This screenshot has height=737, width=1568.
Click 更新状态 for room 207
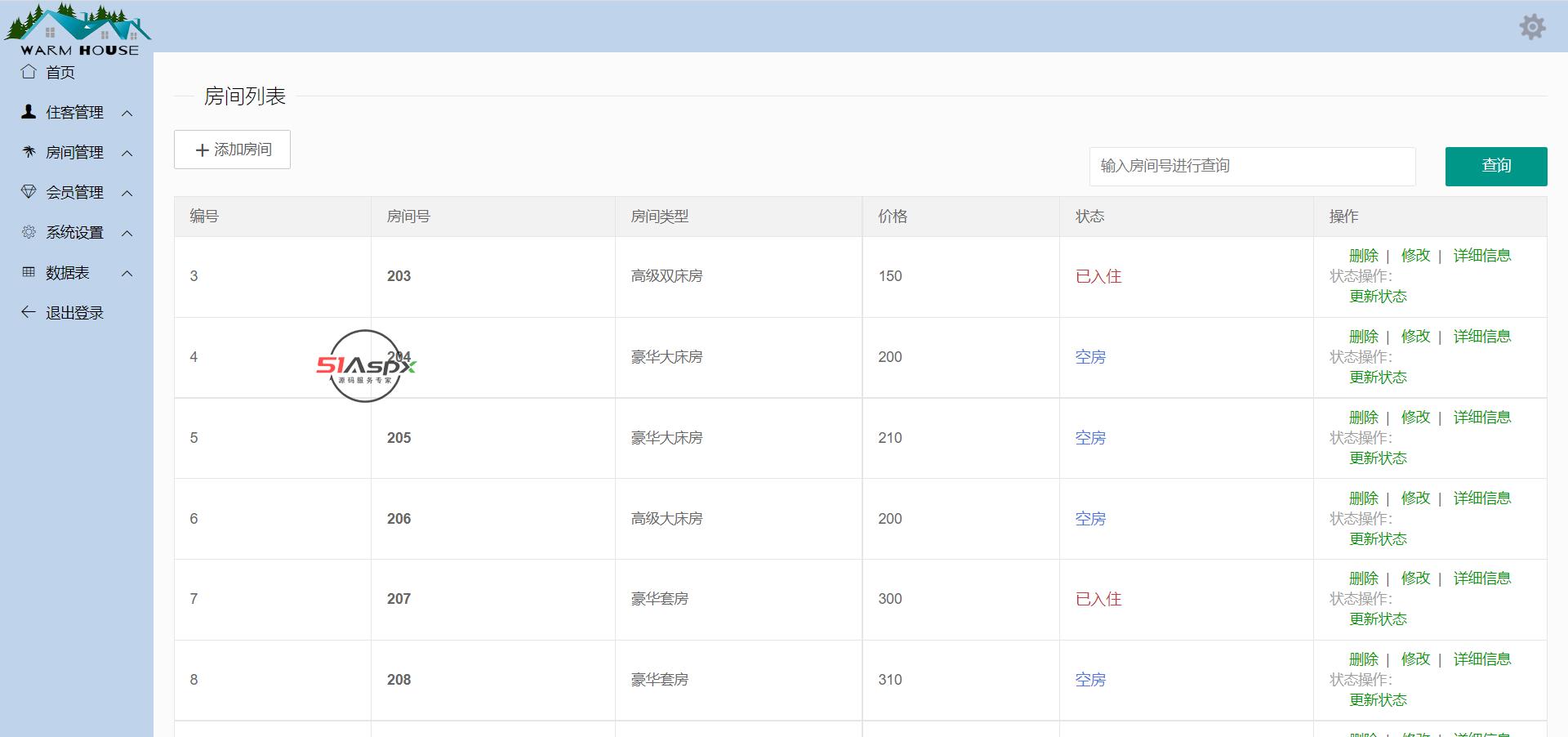1379,619
